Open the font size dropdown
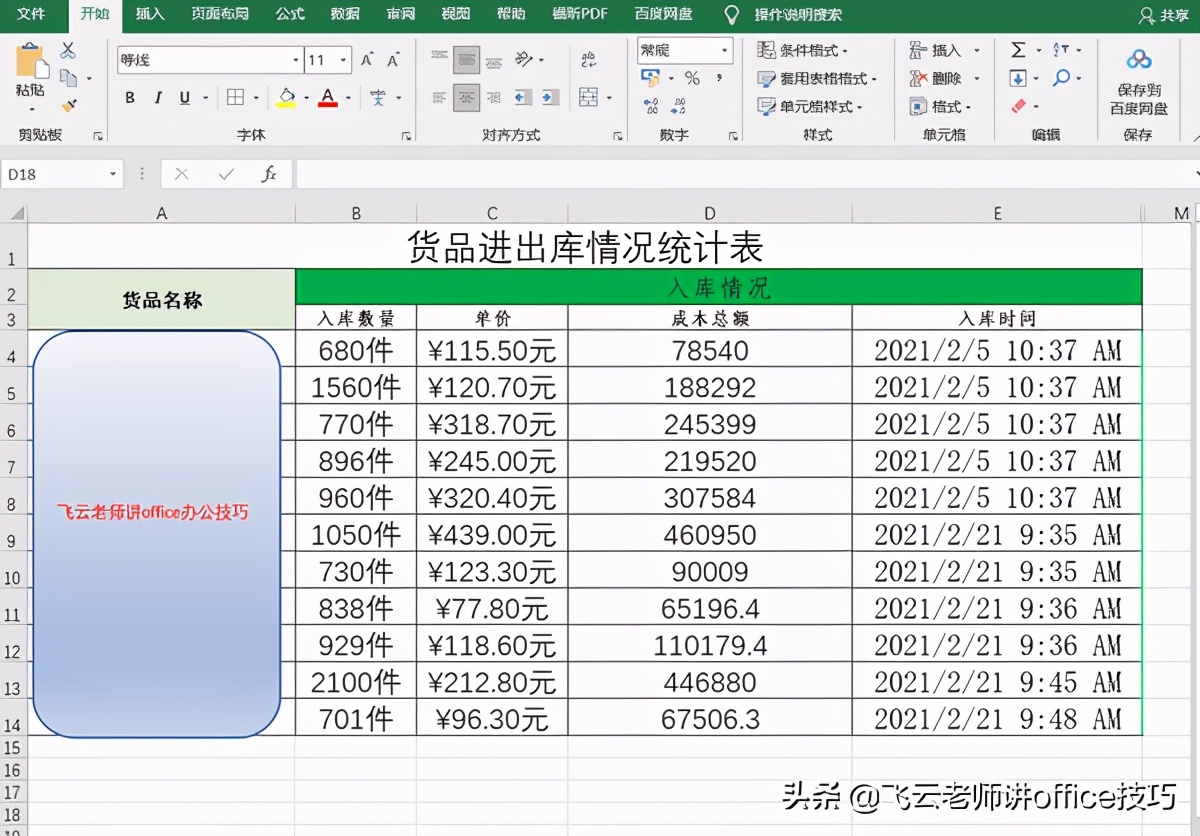 344,60
